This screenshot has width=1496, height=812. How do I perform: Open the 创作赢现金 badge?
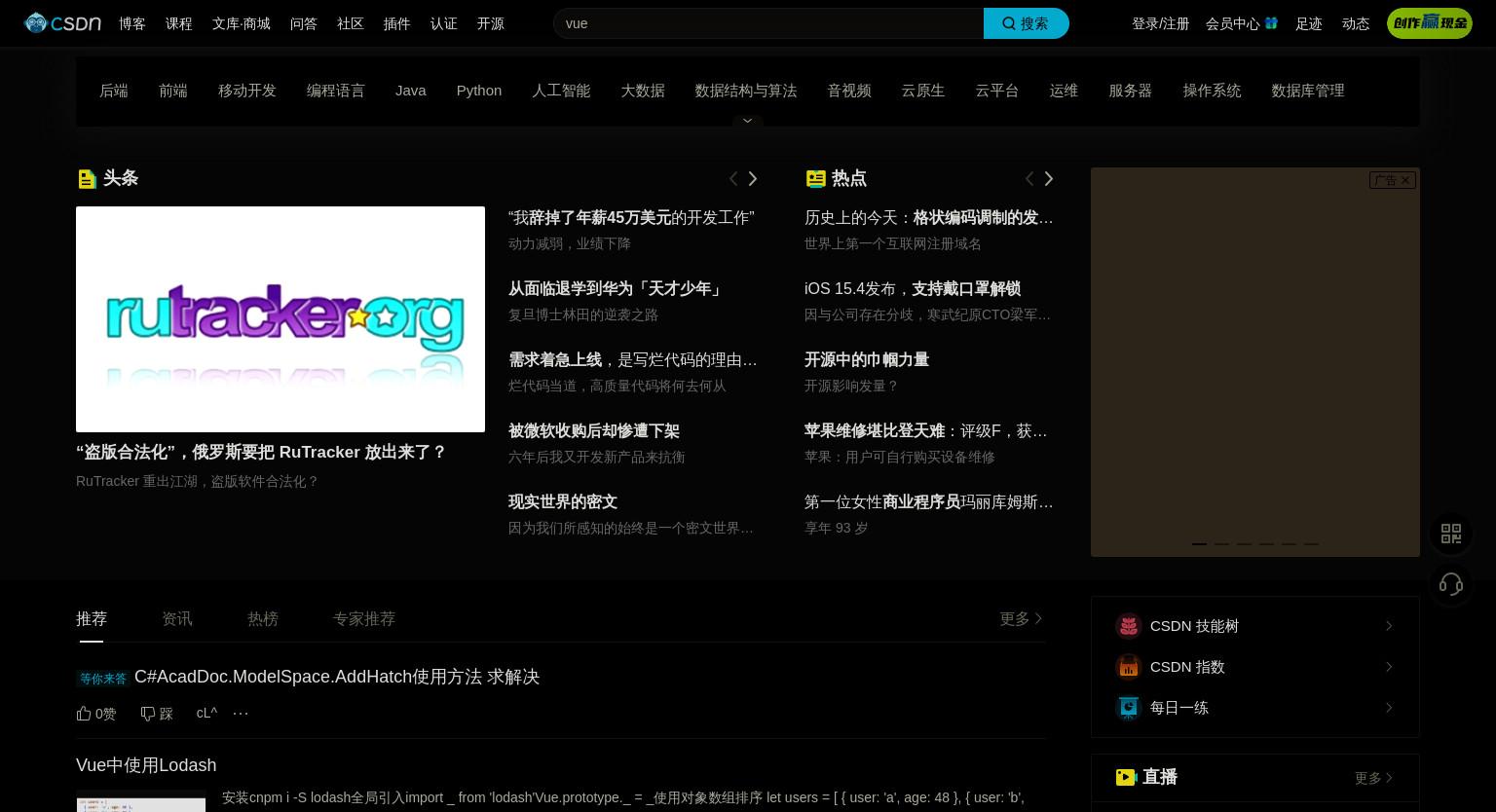[1429, 23]
